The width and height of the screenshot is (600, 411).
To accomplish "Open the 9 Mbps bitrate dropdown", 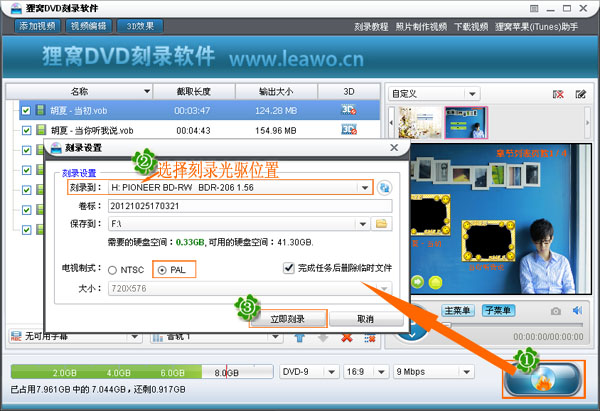I will (x=466, y=372).
